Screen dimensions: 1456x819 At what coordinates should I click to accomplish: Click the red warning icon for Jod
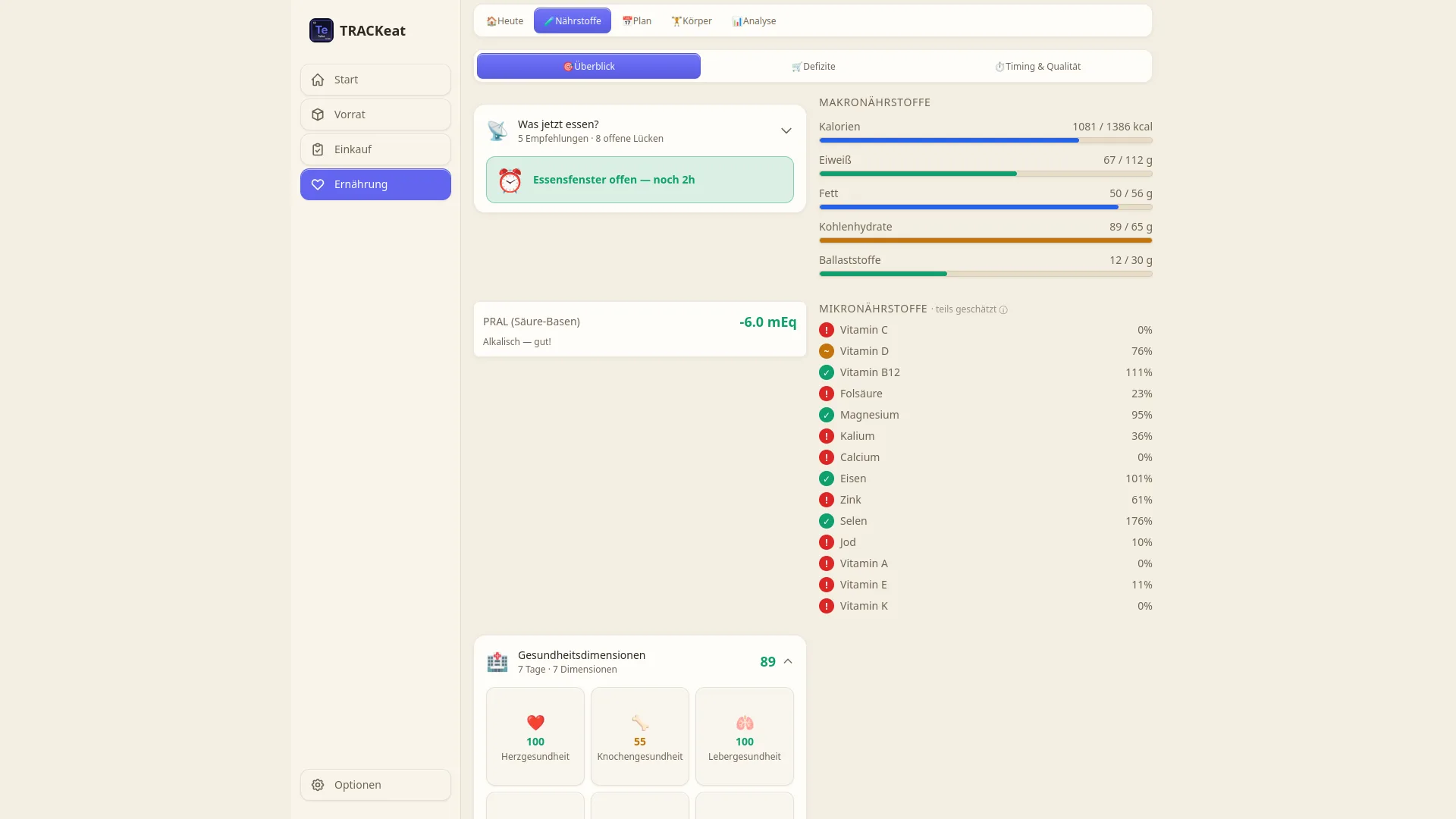(x=827, y=542)
